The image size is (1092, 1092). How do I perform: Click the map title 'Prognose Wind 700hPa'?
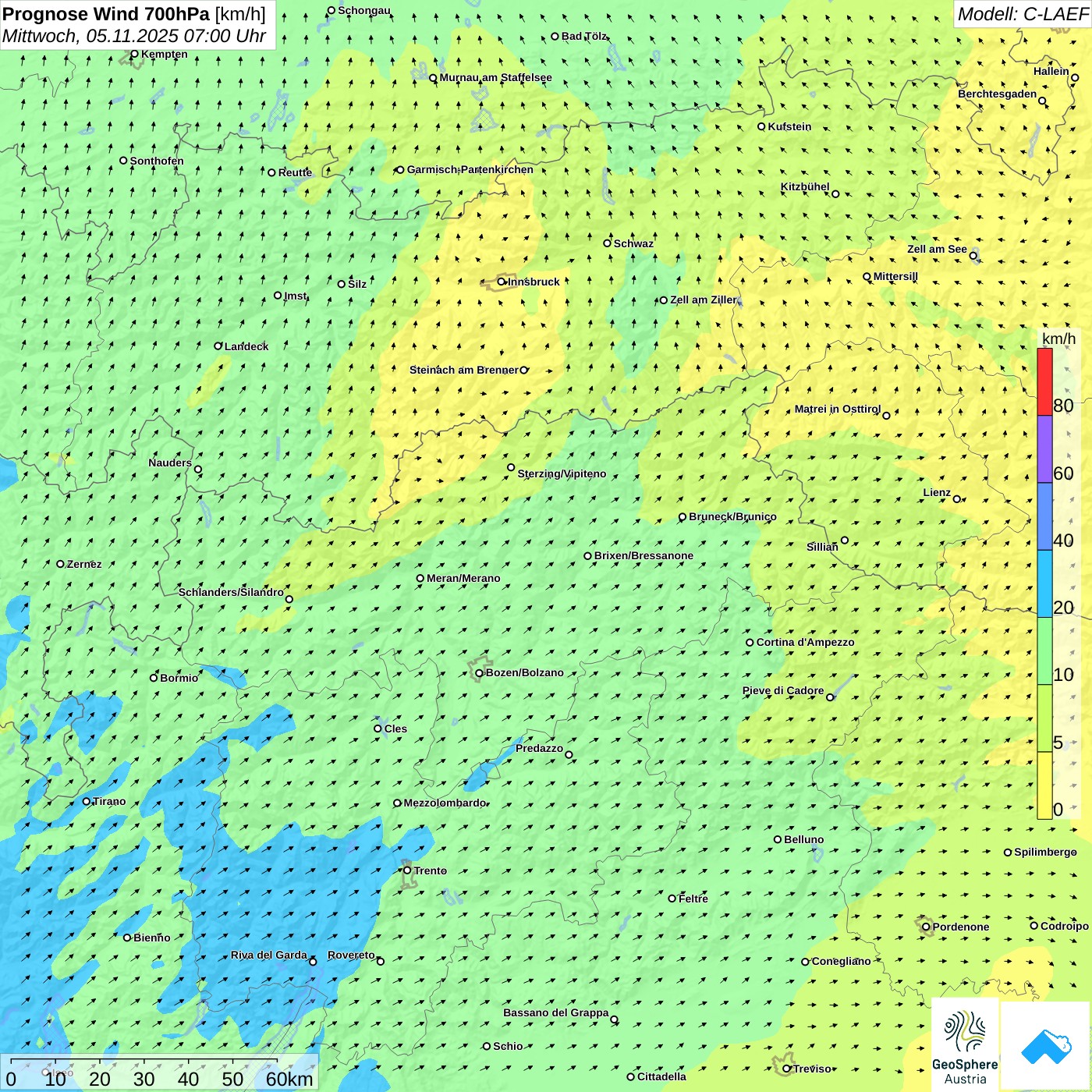pyautogui.click(x=106, y=14)
